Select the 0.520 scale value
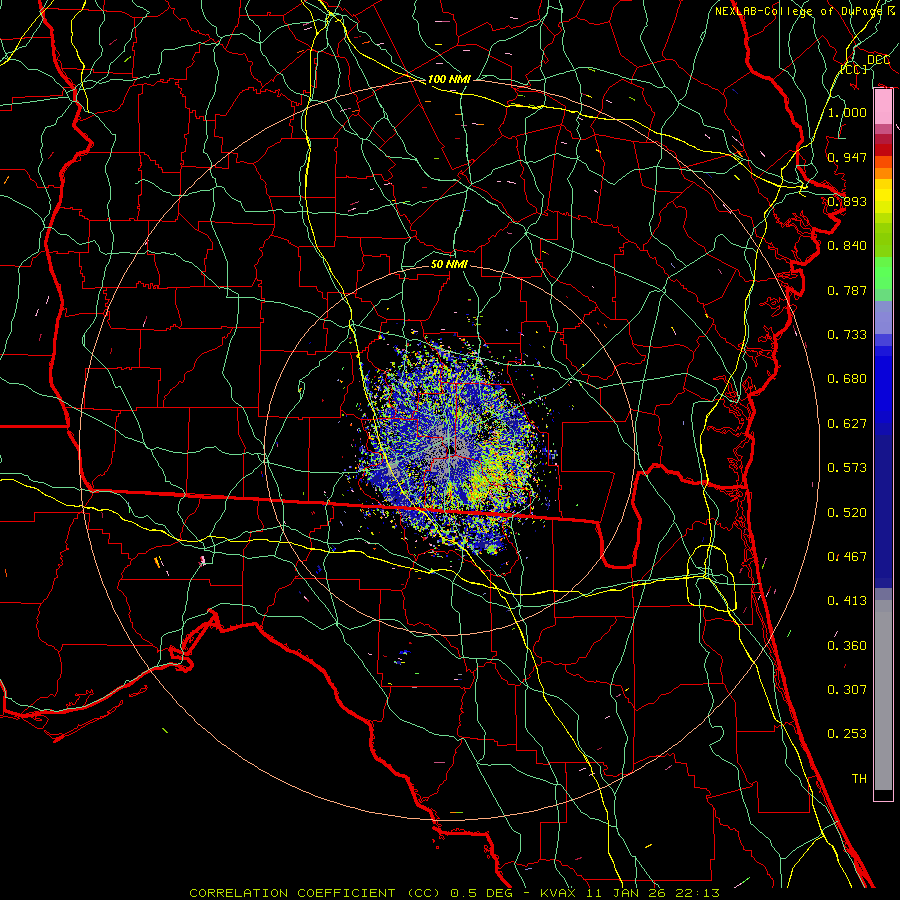900x900 pixels. pyautogui.click(x=847, y=513)
